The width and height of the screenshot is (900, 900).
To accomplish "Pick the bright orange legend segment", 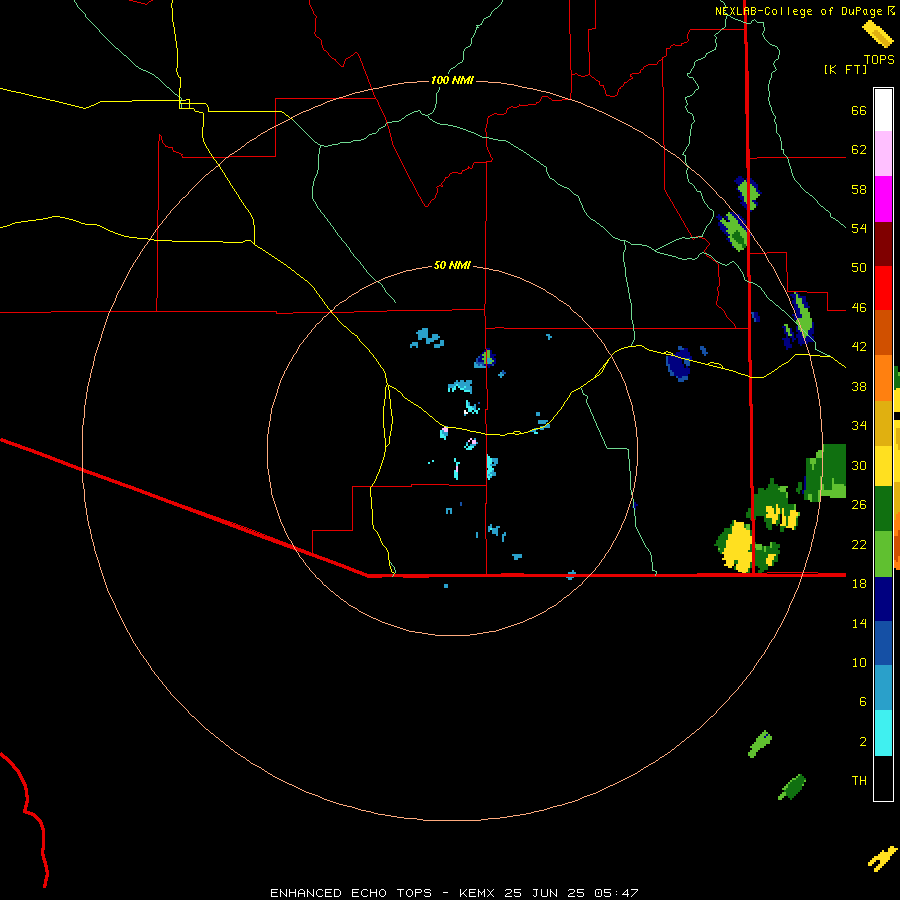I will pyautogui.click(x=883, y=378).
